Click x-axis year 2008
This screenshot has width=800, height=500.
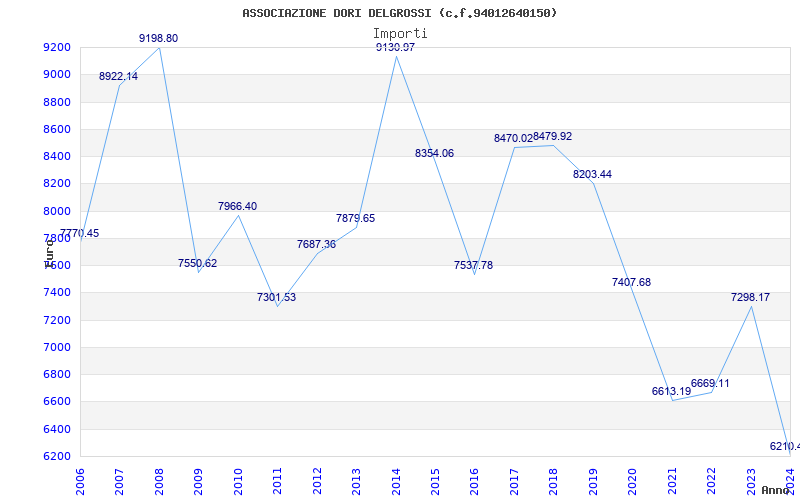coord(159,482)
